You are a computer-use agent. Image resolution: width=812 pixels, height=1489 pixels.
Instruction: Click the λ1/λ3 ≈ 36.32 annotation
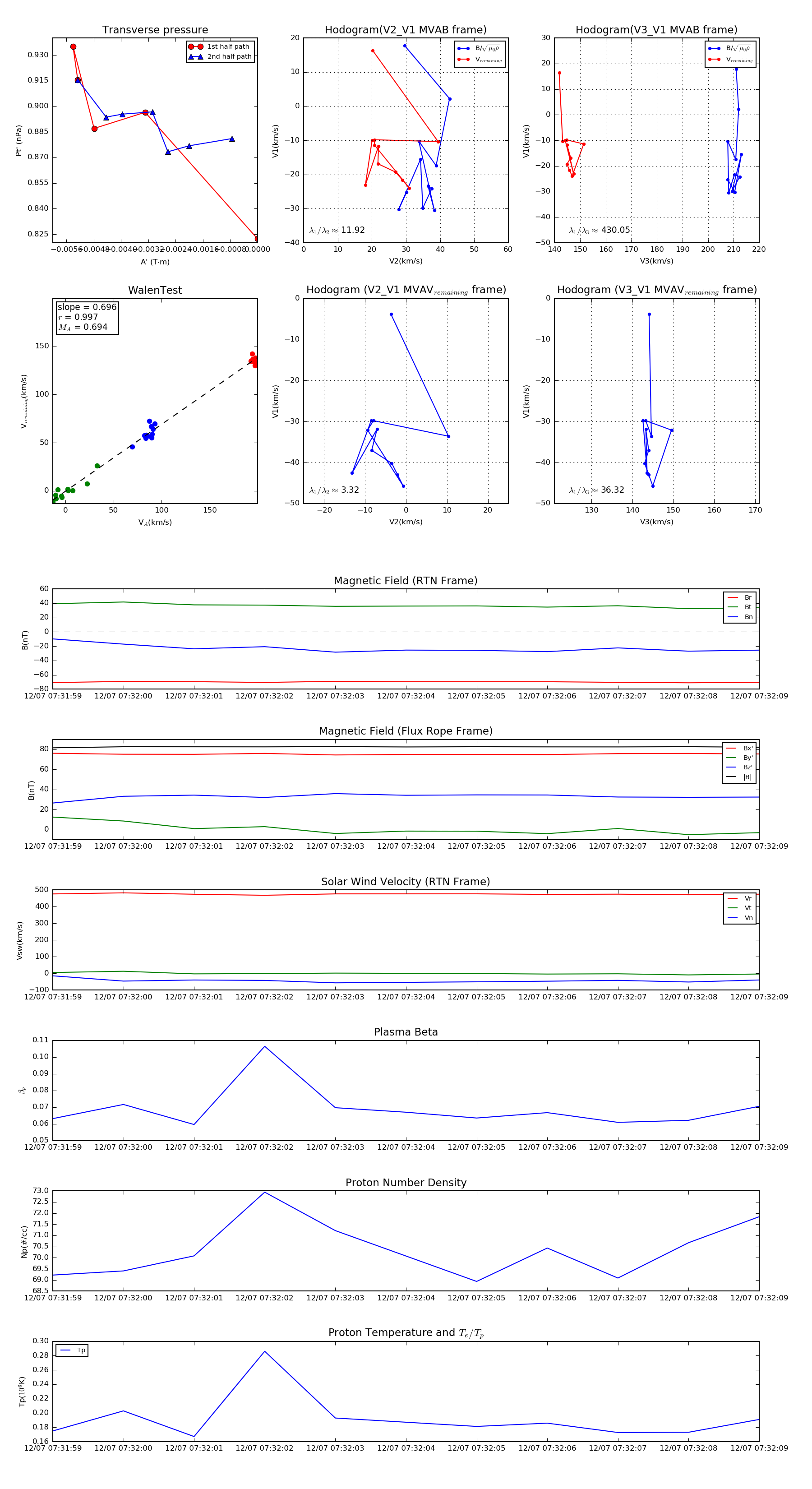596,490
